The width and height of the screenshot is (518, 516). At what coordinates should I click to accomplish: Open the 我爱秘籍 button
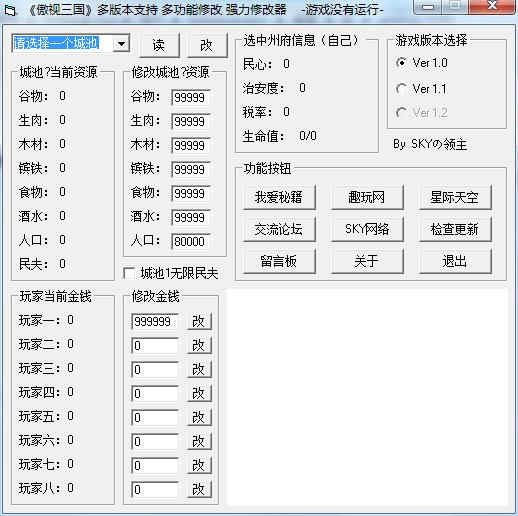[x=279, y=197]
